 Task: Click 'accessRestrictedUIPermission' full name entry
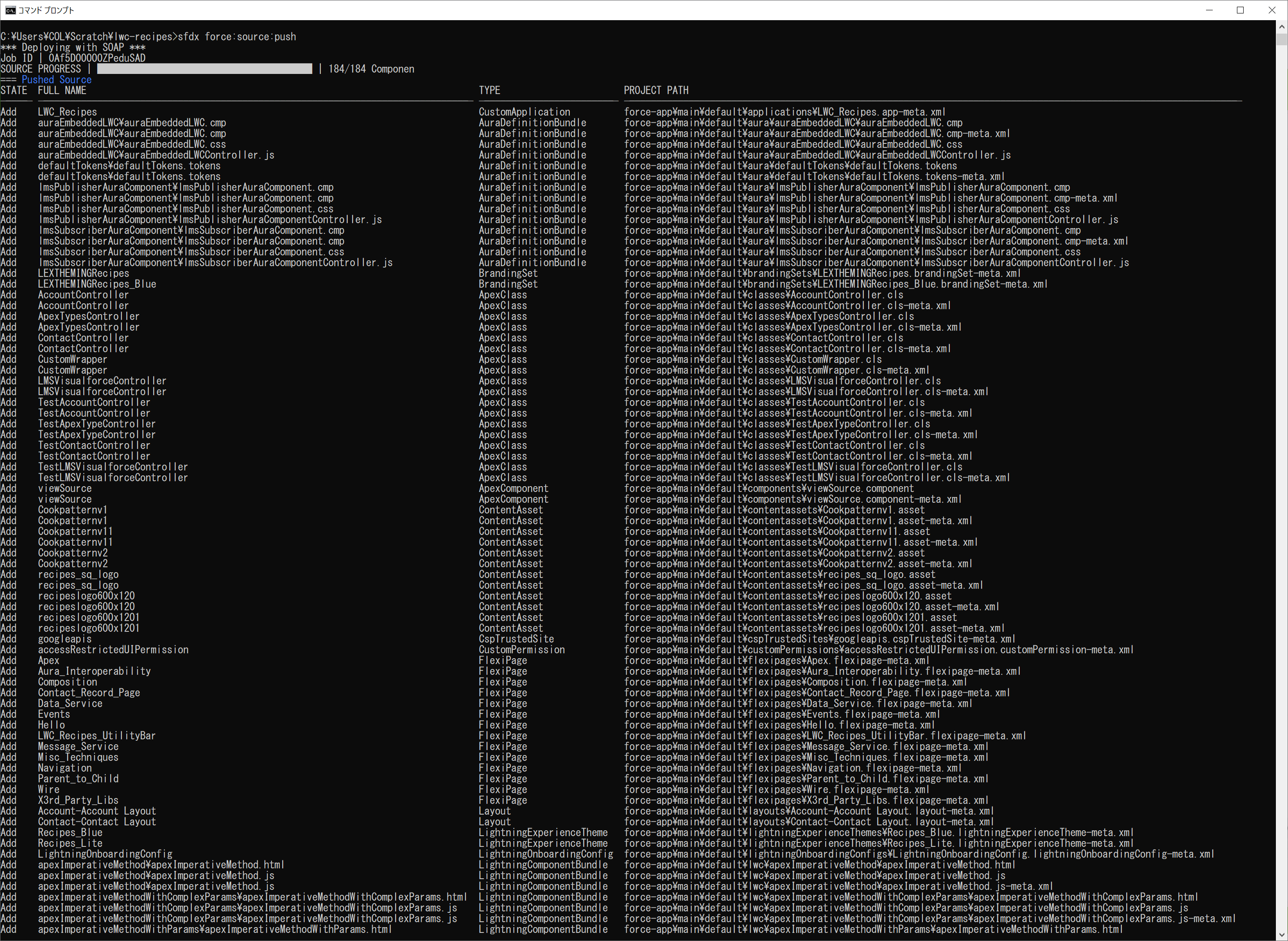(113, 650)
